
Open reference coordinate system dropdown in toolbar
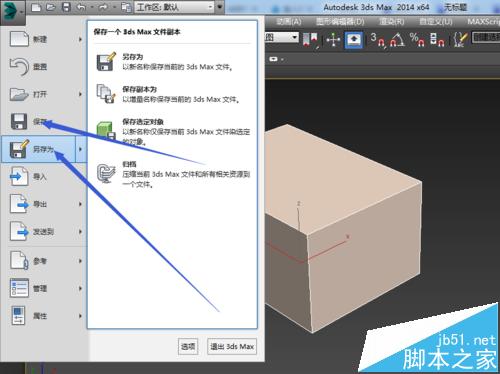point(282,37)
